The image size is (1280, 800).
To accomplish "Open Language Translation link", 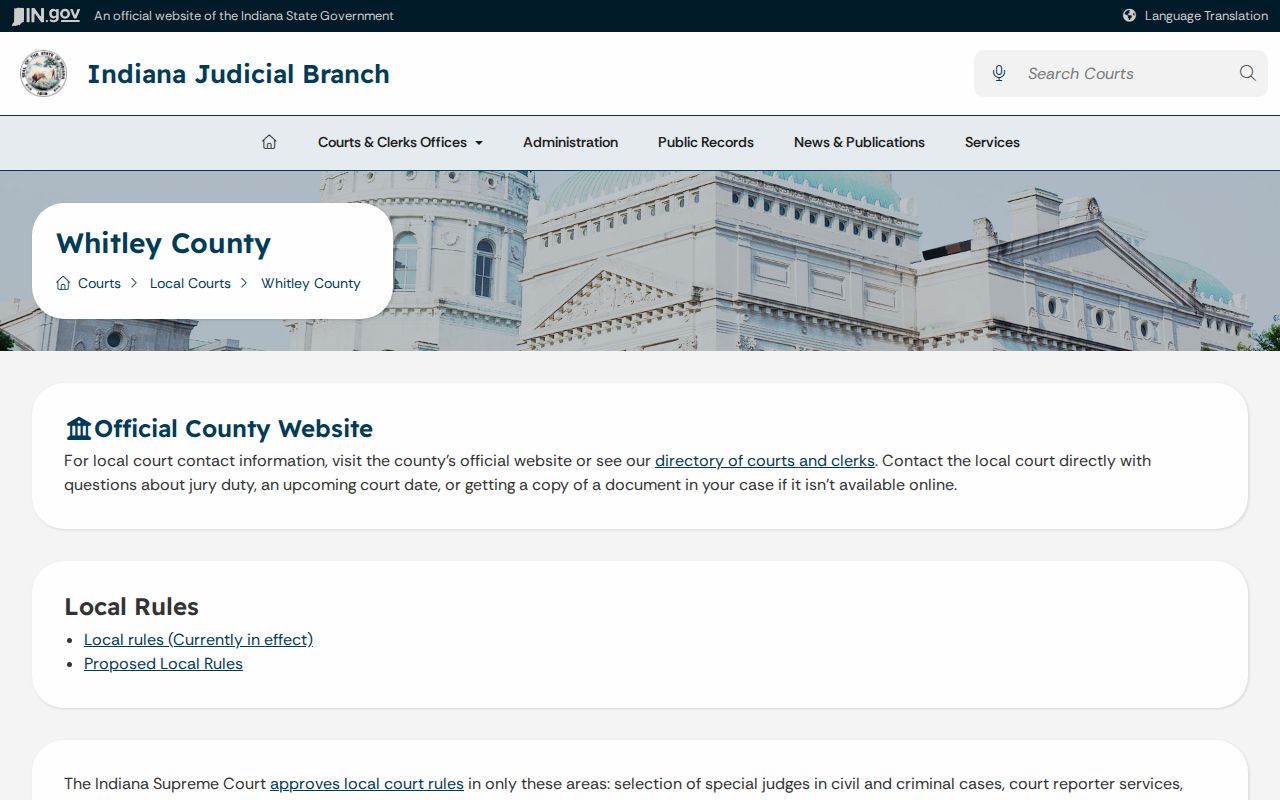I will (1206, 16).
